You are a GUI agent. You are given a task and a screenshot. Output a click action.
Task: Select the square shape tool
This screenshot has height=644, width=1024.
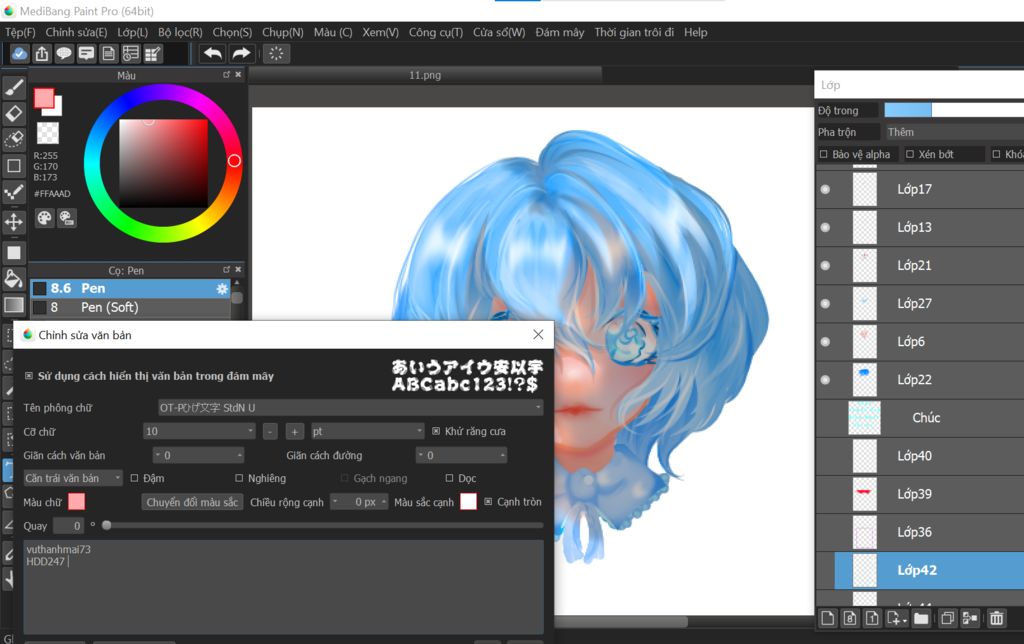tap(14, 166)
